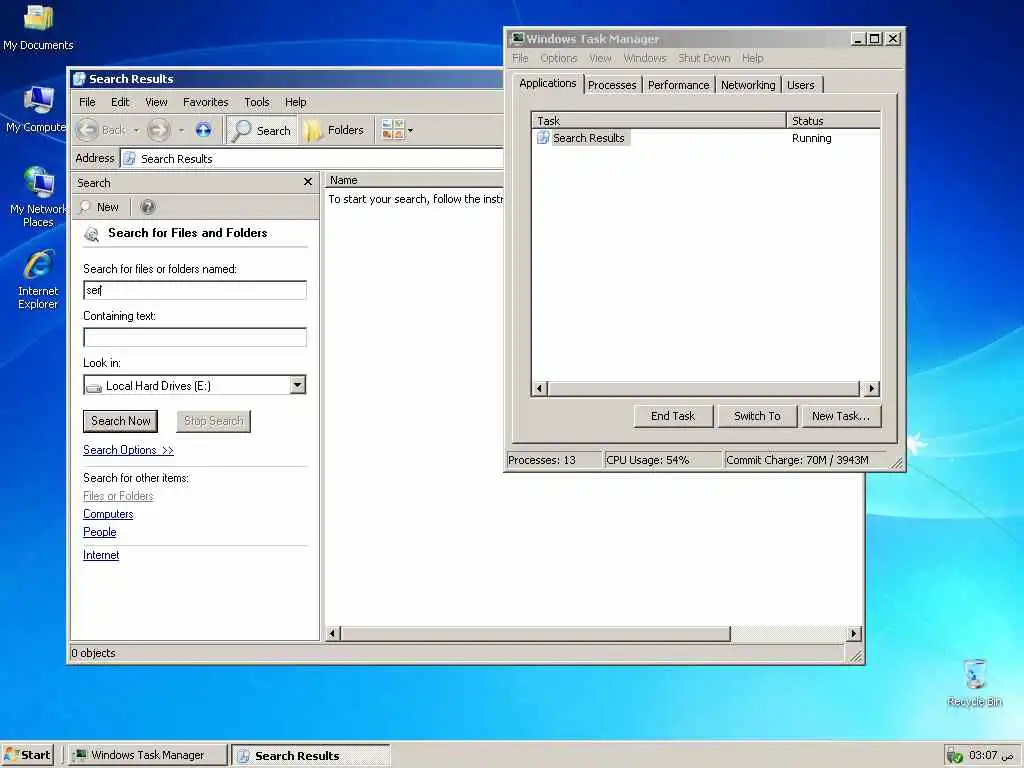The width and height of the screenshot is (1024, 768).
Task: Click right arrow of results scrollbar
Action: 854,633
